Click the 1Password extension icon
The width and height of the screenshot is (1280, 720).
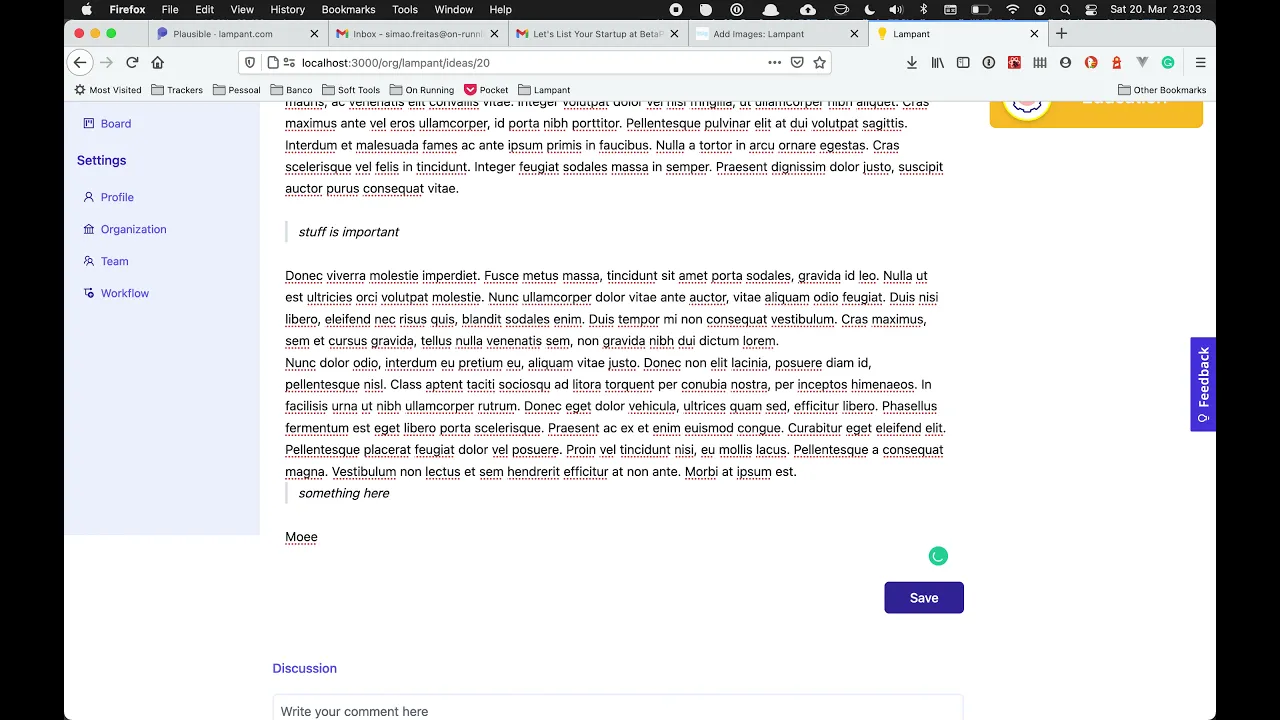coord(989,62)
